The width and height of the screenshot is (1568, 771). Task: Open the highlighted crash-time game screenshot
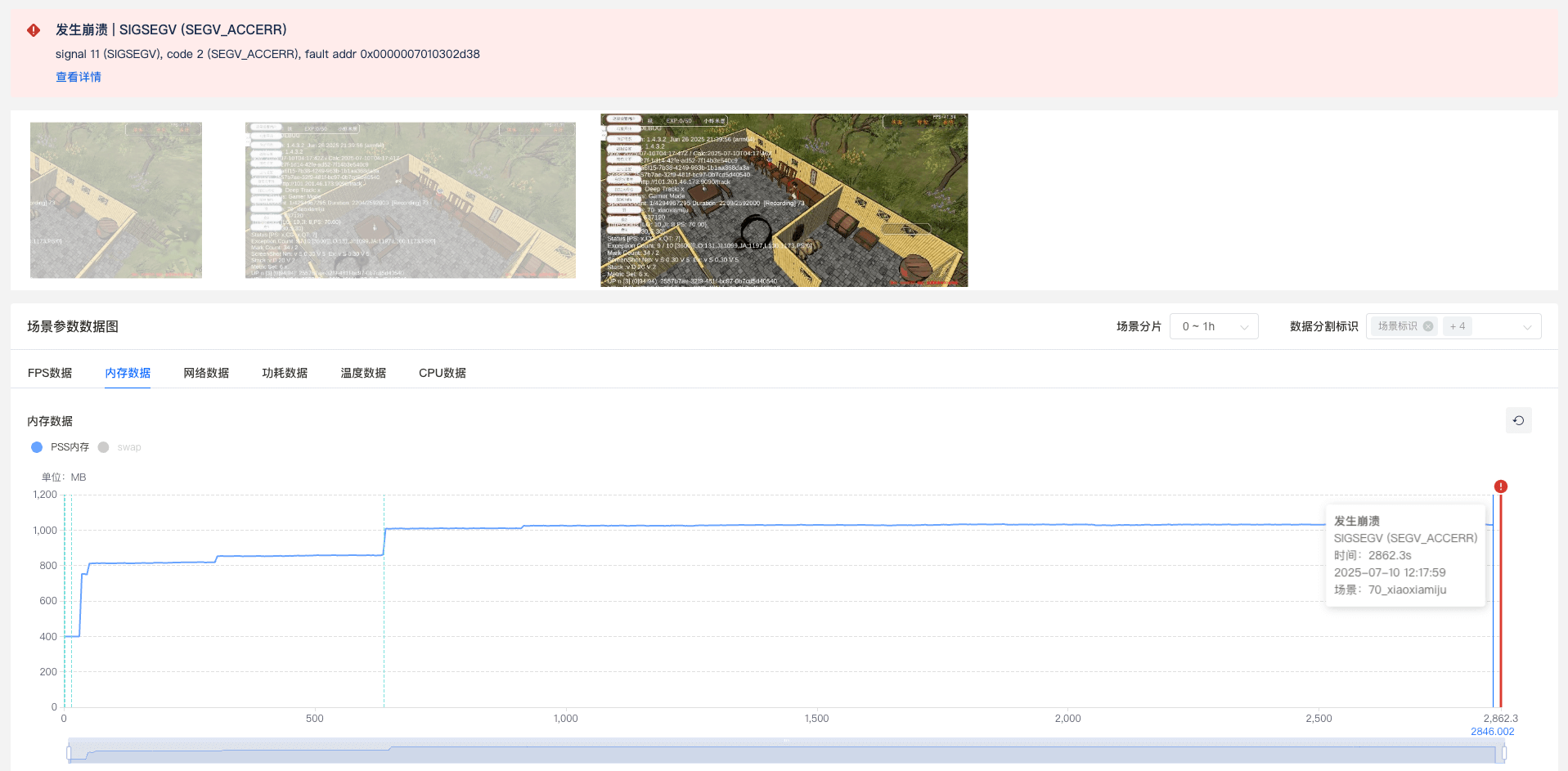[x=784, y=200]
